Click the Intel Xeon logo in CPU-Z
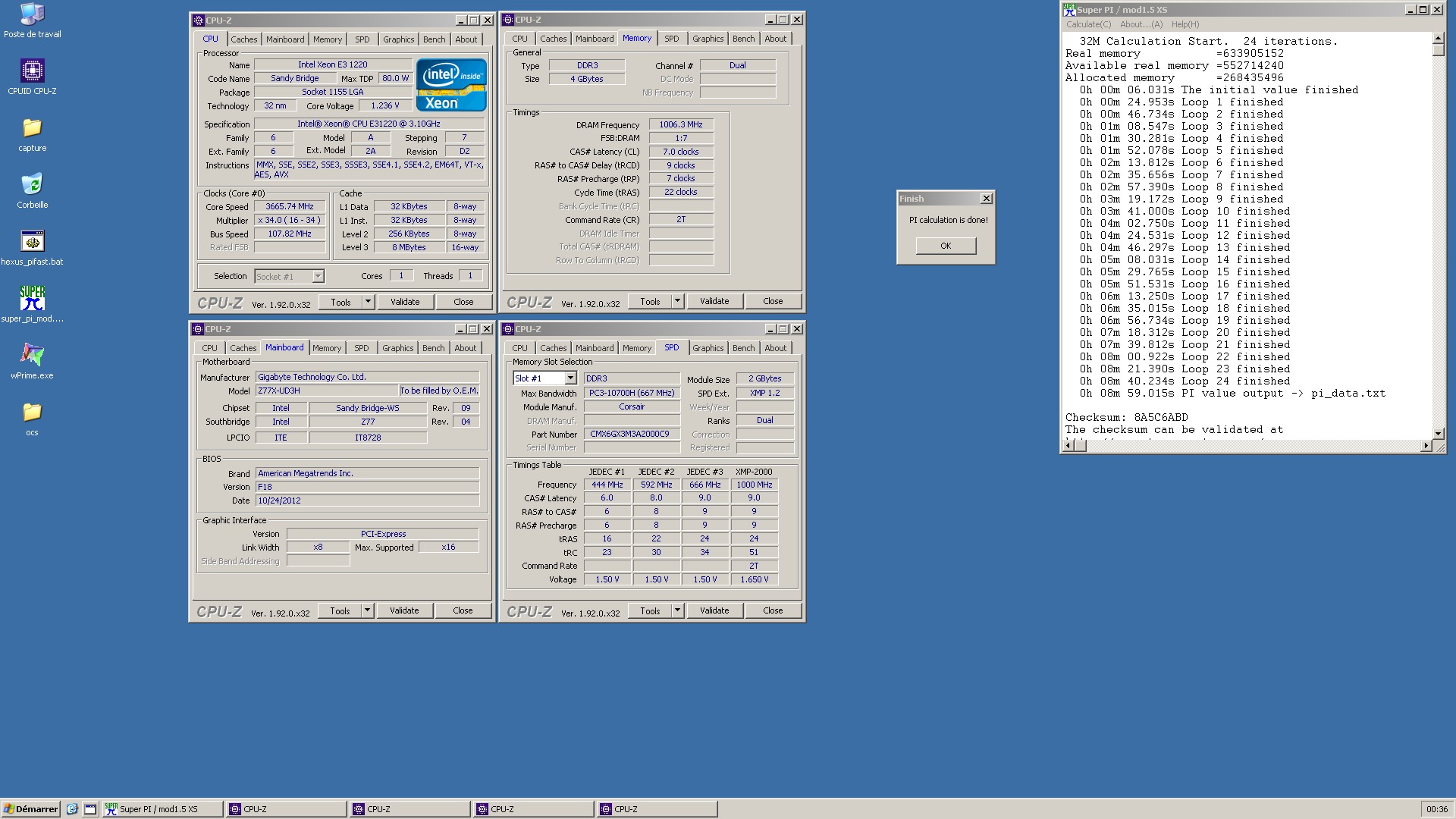Screen dimensions: 1456x819 pos(451,85)
